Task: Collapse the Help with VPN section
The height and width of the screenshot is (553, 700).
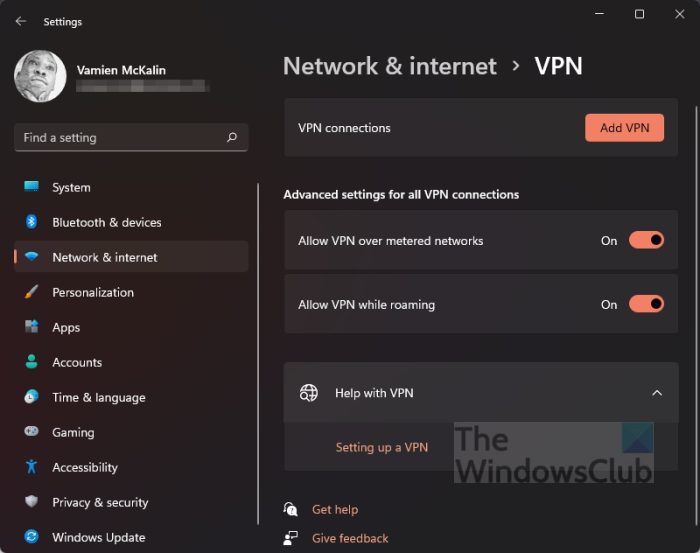Action: 657,393
